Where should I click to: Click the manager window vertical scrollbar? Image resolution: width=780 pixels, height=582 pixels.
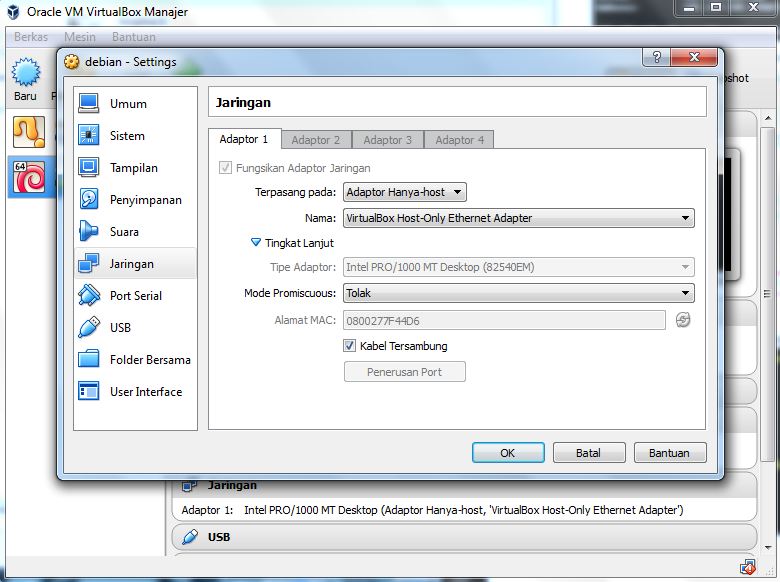[x=768, y=293]
